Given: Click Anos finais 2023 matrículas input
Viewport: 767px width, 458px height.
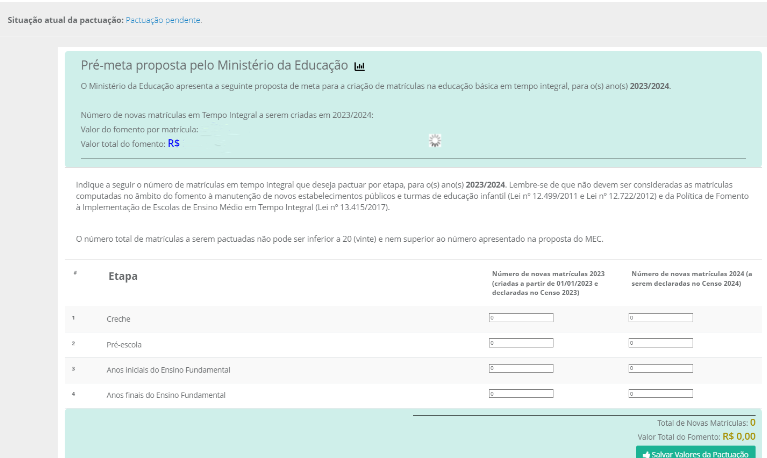Looking at the screenshot, I should pos(521,394).
